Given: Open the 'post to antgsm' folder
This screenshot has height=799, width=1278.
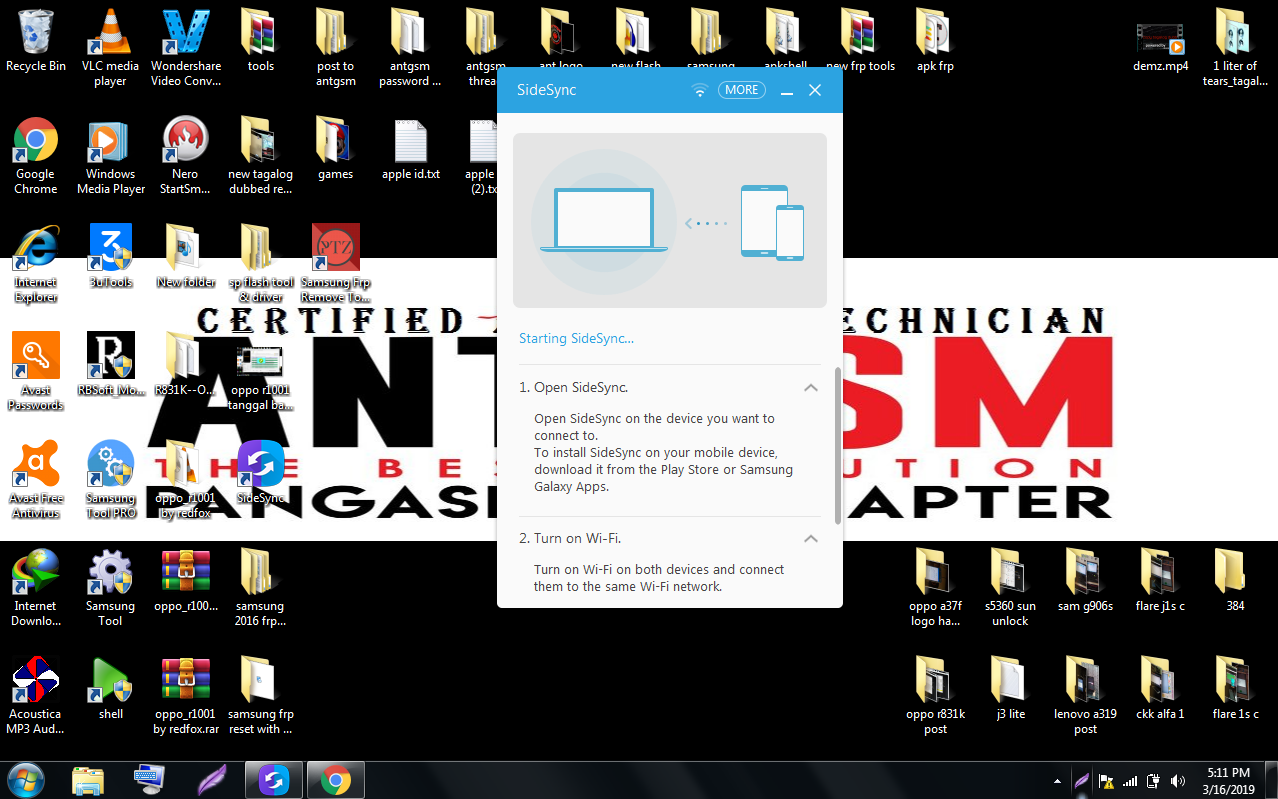Looking at the screenshot, I should 336,48.
